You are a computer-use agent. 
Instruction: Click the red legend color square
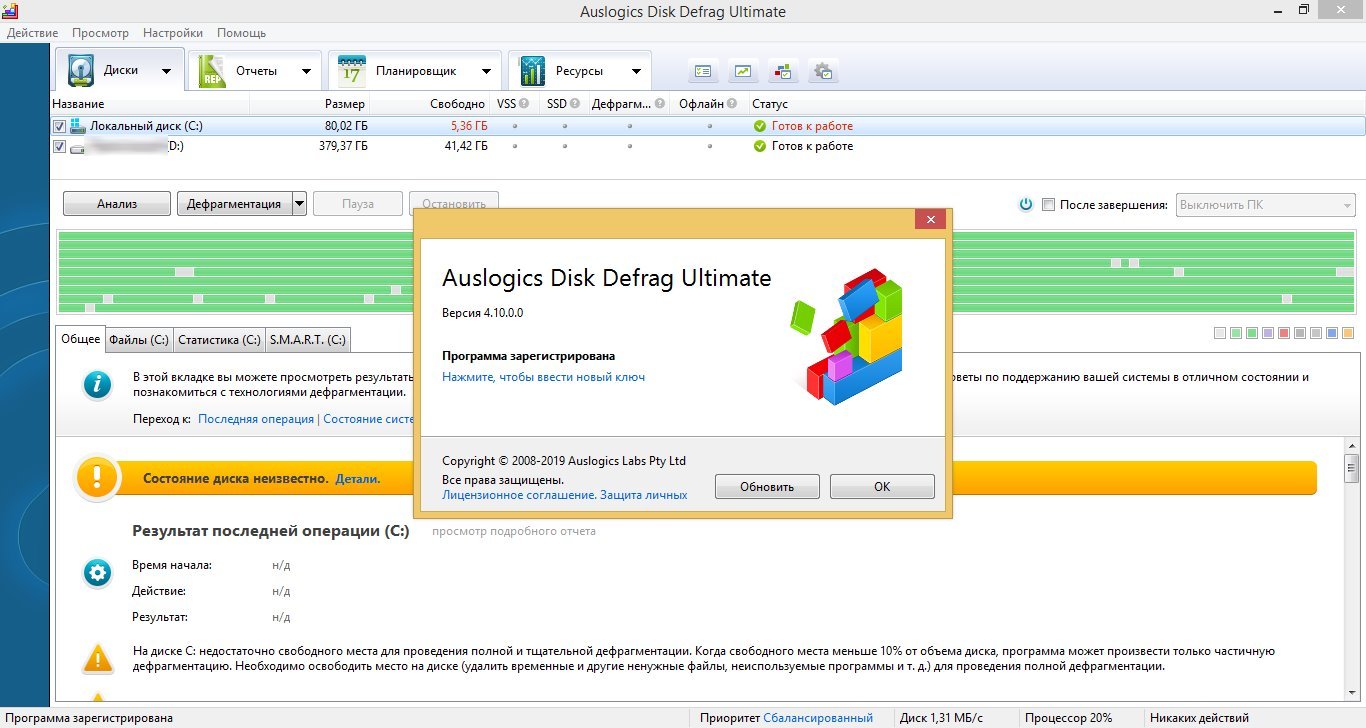pyautogui.click(x=1283, y=333)
